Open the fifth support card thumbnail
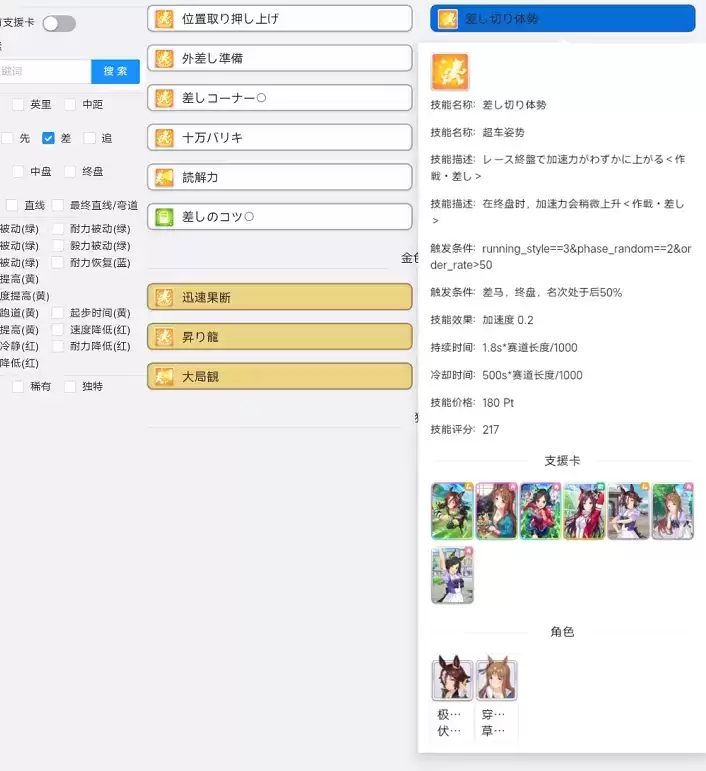 pos(628,511)
